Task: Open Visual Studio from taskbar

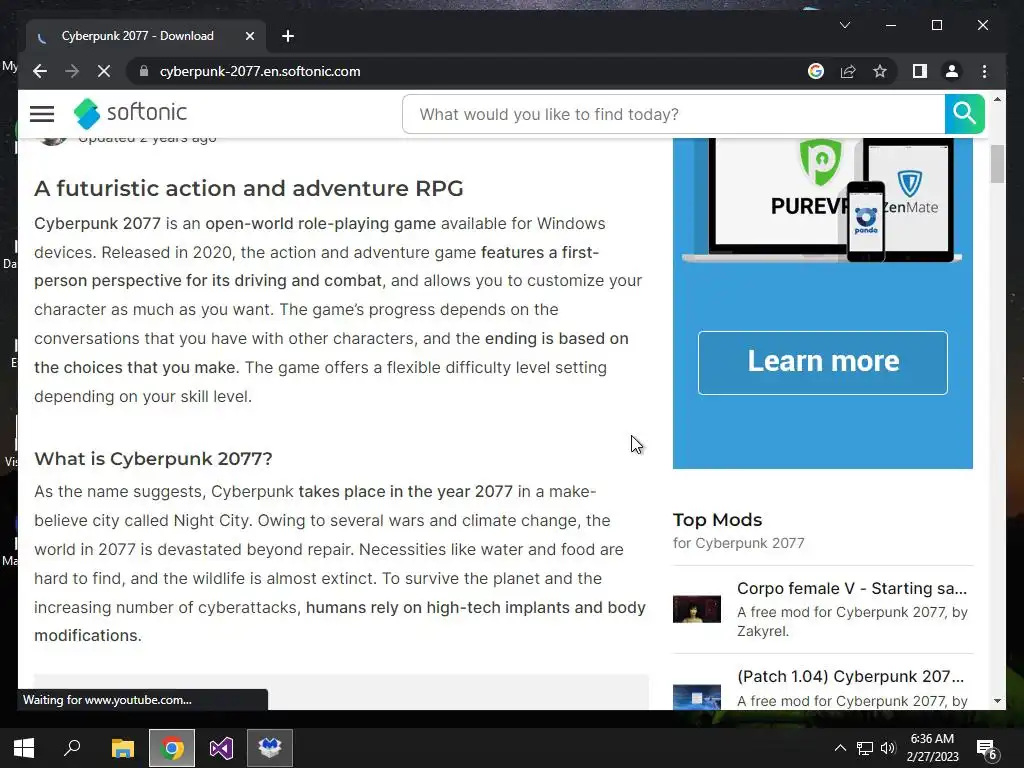Action: click(221, 748)
